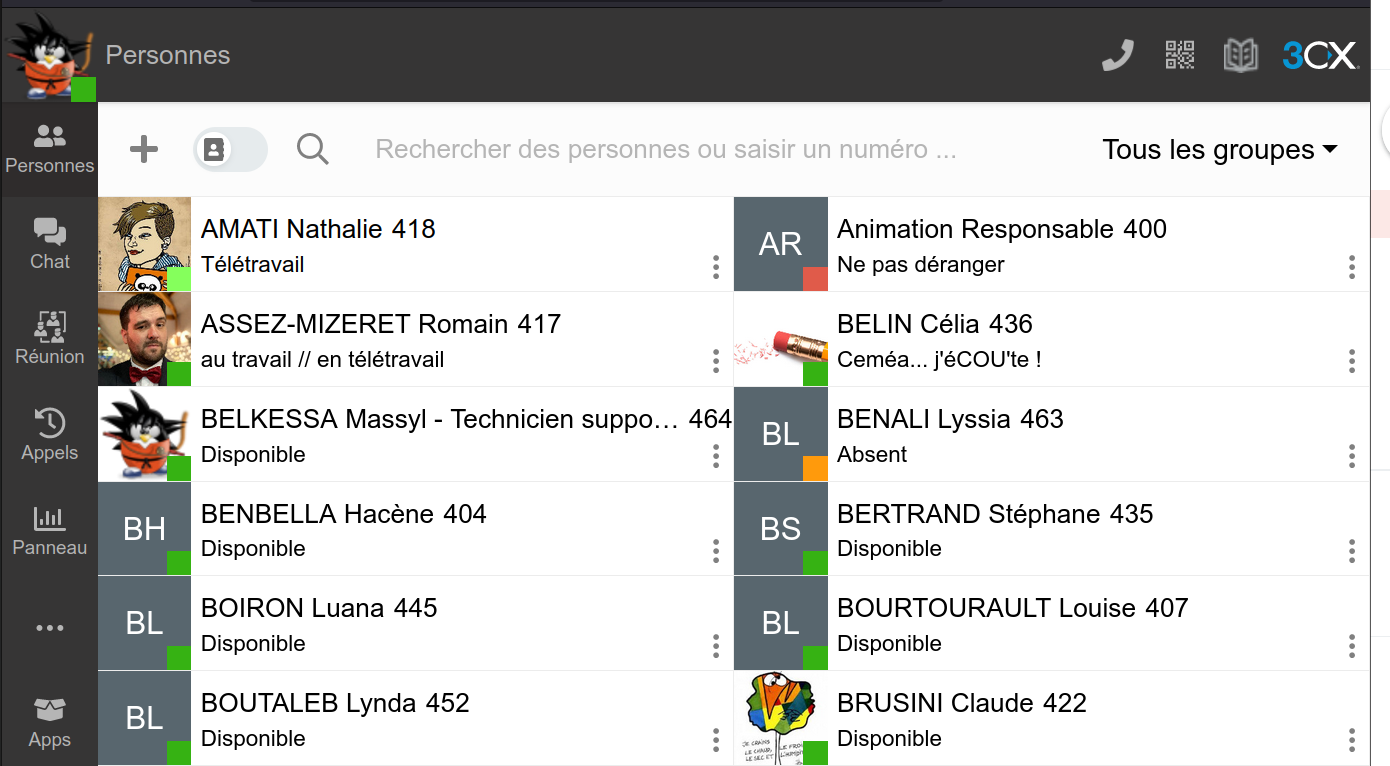Screen dimensions: 1390x766
Task: Open three-dot menu for BOIRON Luana
Action: point(716,646)
